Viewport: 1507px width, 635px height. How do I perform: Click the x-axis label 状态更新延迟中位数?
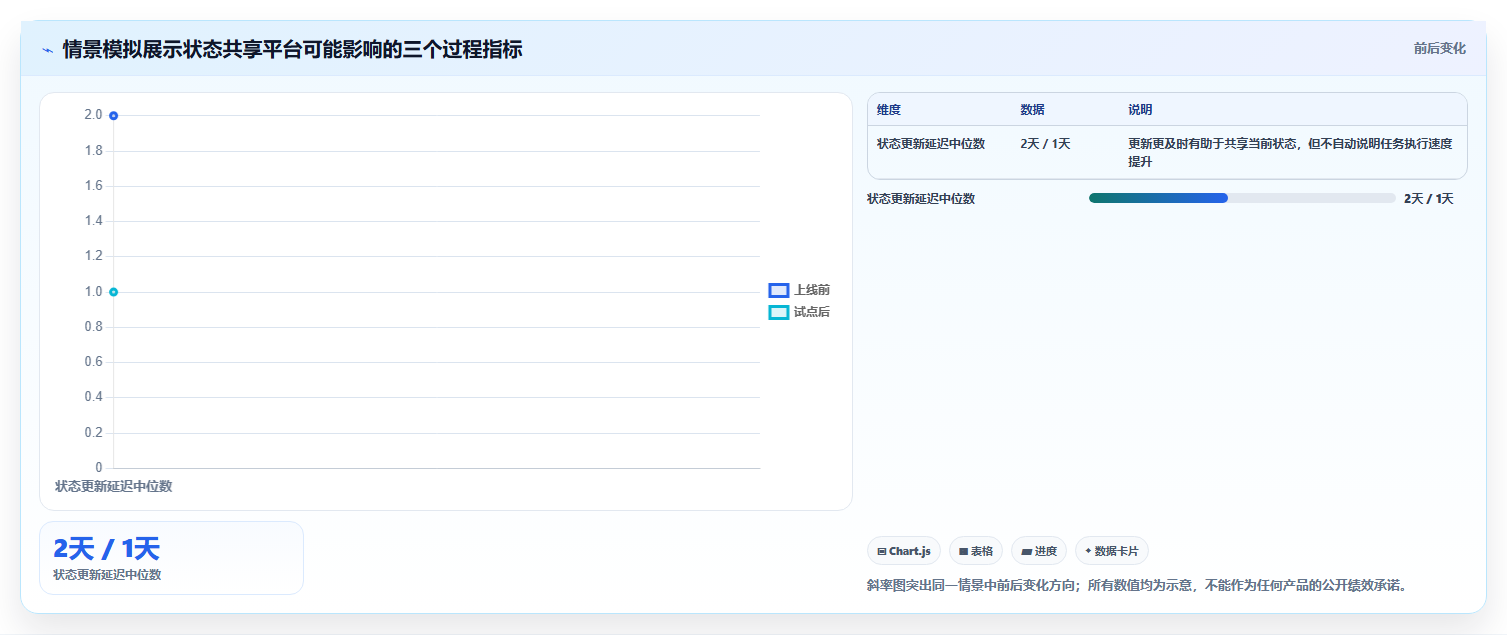(114, 486)
